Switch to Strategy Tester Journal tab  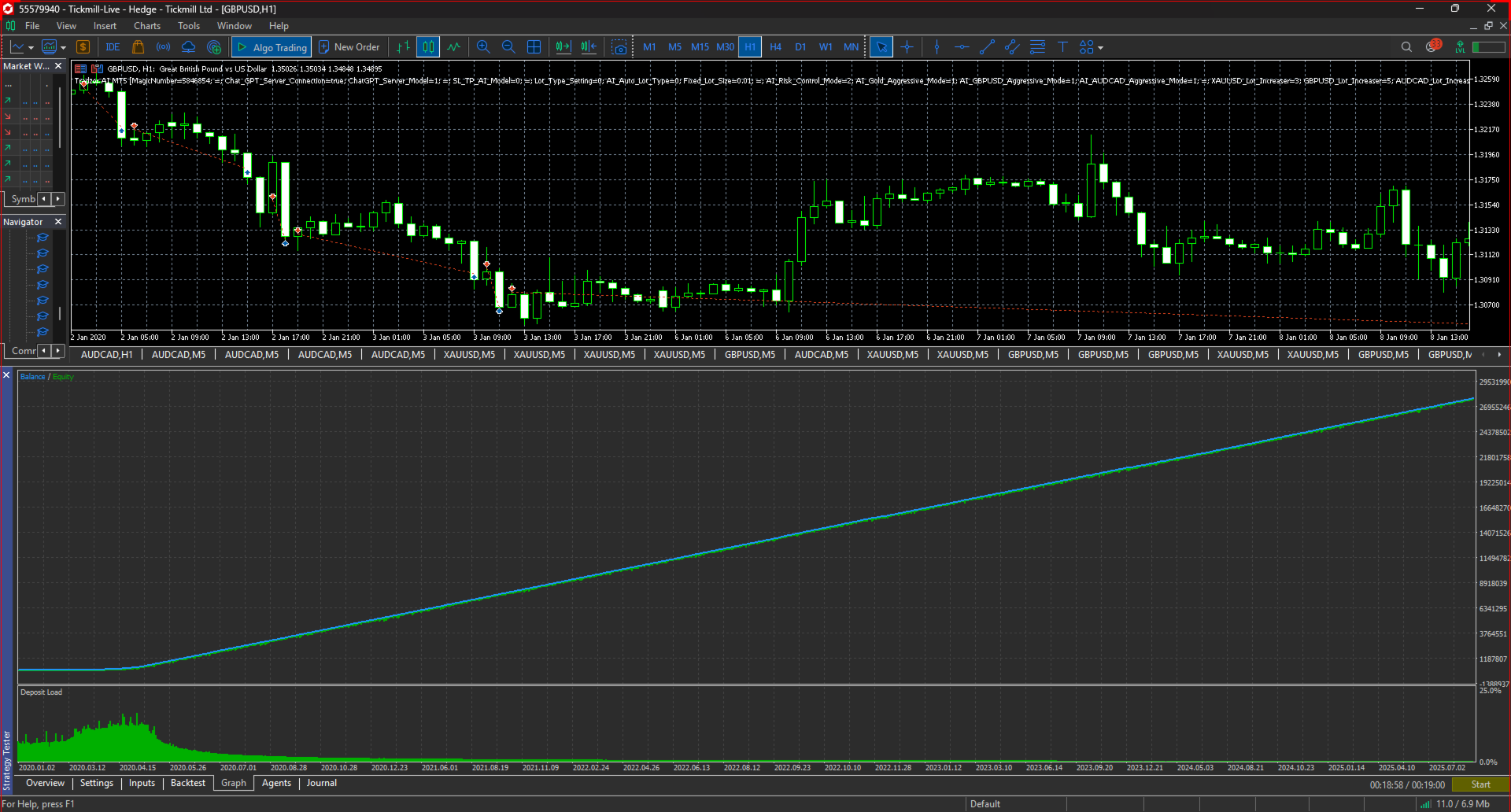322,783
